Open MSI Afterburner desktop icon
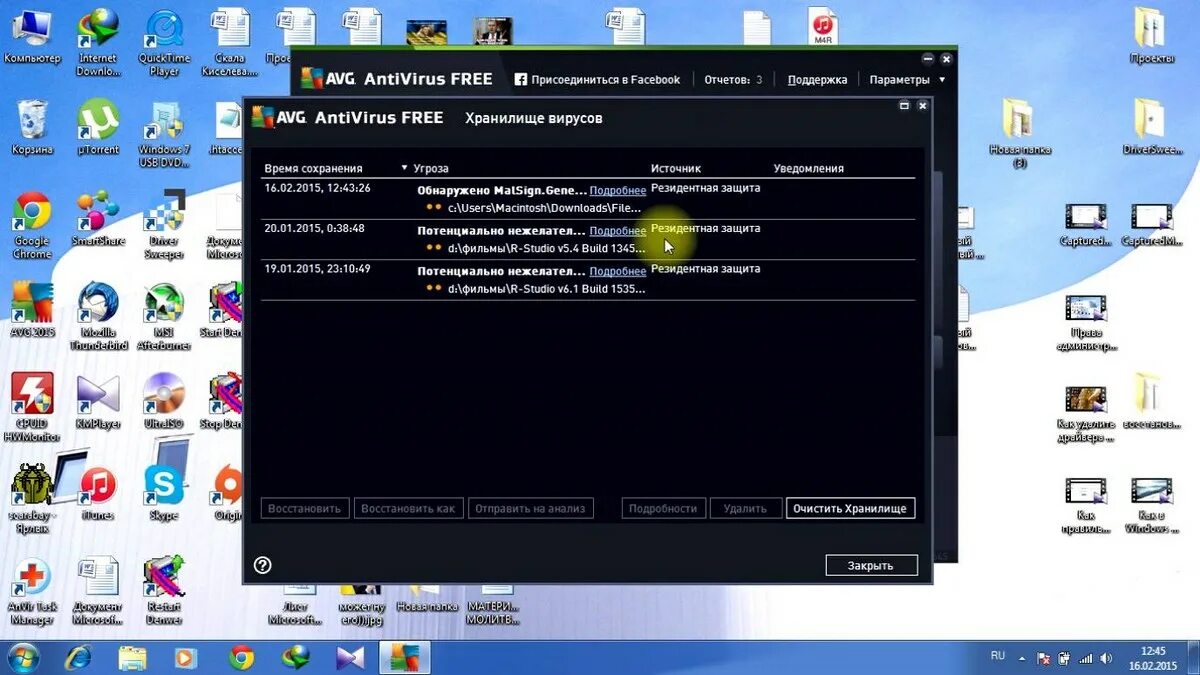This screenshot has width=1200, height=675. click(164, 317)
